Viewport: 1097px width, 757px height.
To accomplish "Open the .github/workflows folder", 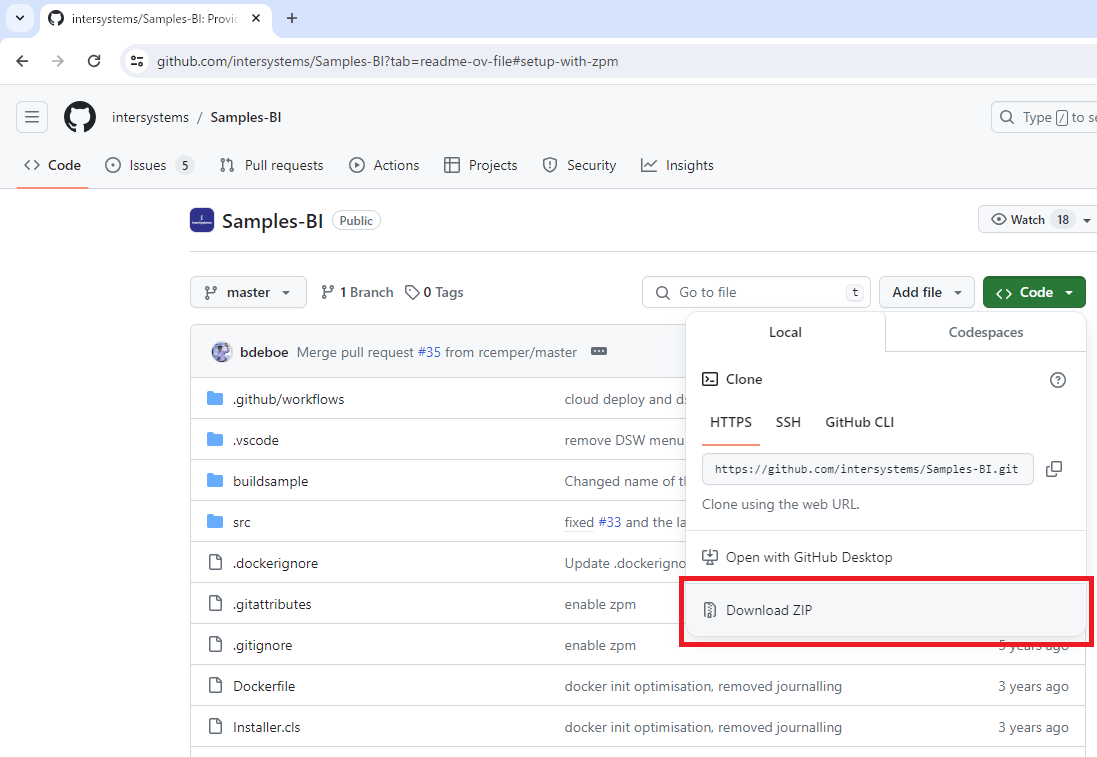I will click(288, 399).
